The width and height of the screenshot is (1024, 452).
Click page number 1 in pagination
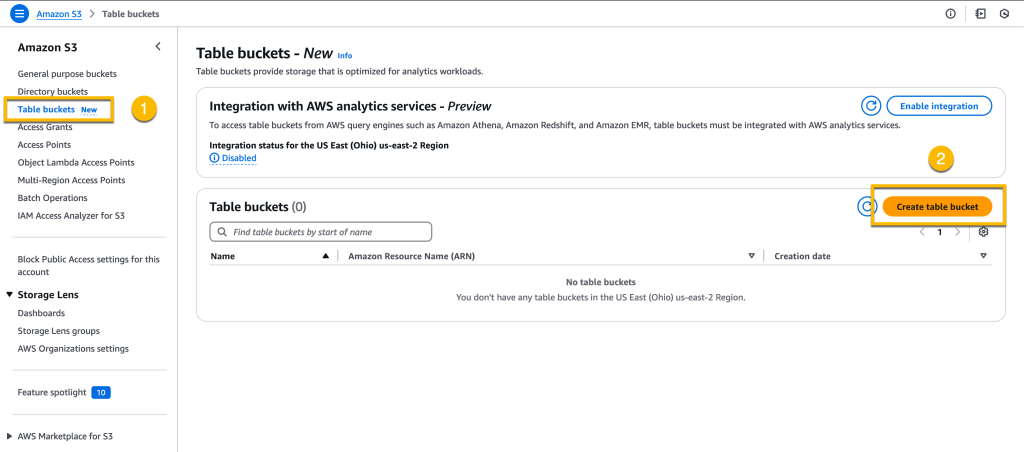(x=940, y=232)
